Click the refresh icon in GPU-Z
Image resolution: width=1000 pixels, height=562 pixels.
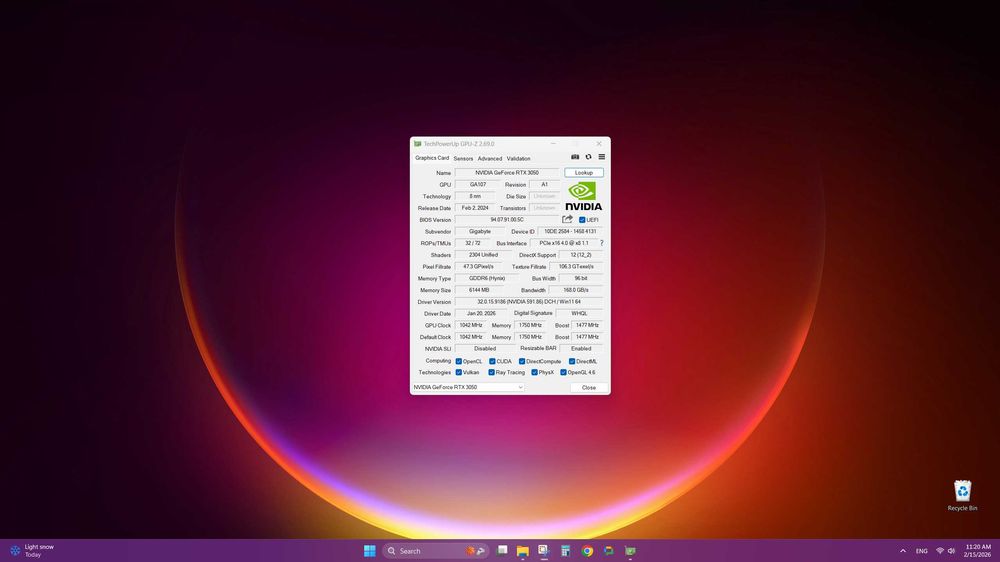[588, 157]
